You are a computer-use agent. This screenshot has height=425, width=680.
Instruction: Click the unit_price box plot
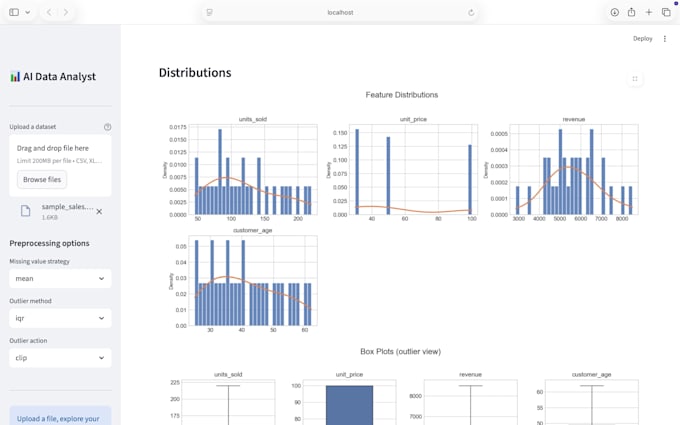coord(349,402)
